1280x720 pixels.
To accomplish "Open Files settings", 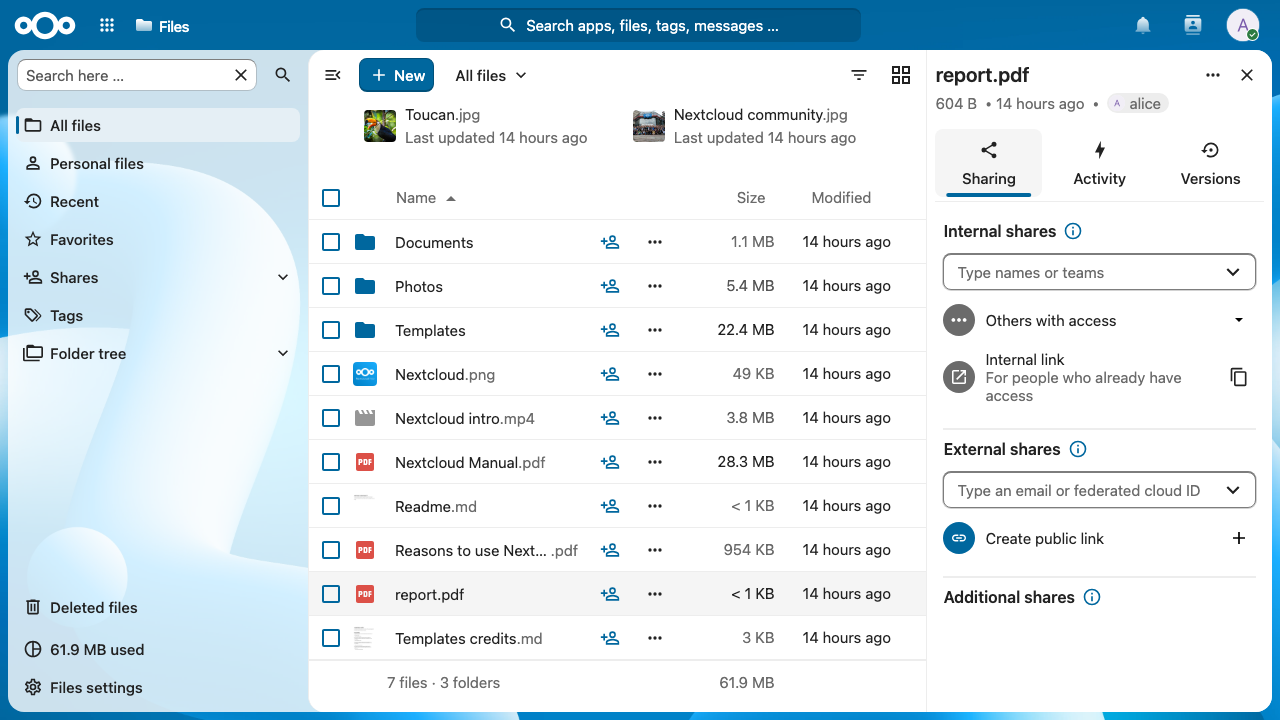I will pos(158,687).
